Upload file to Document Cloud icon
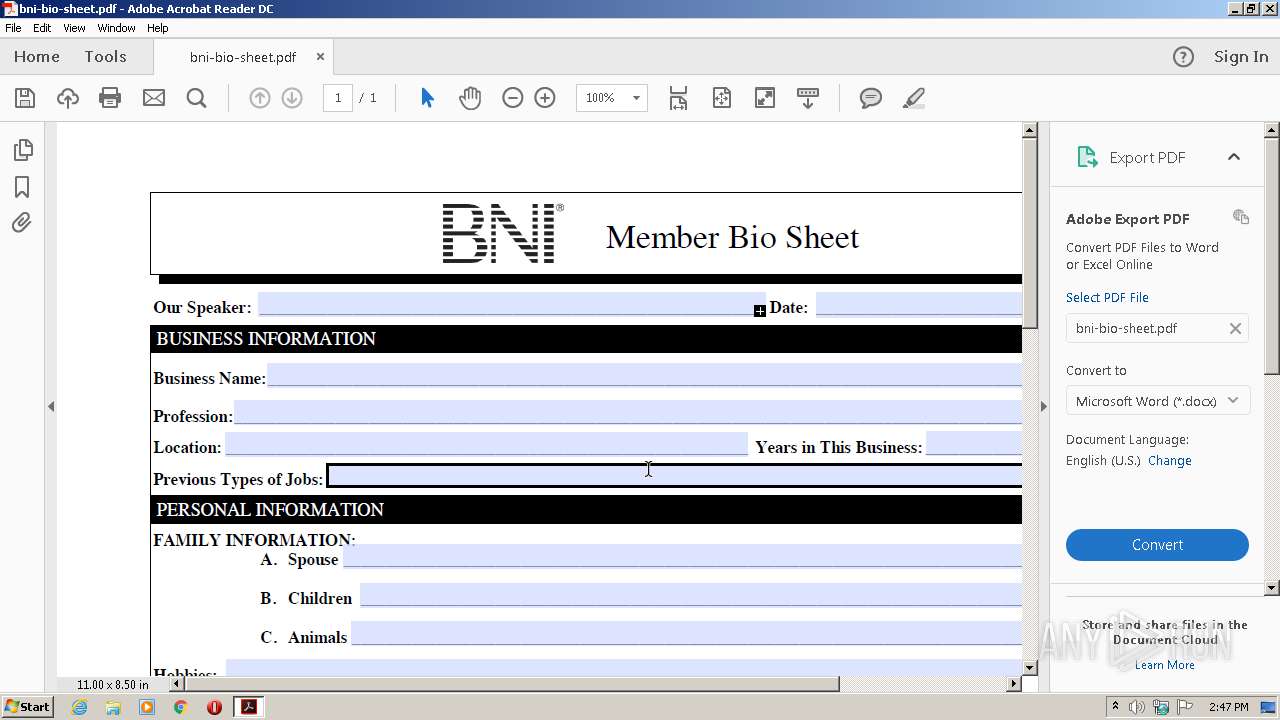Viewport: 1280px width, 720px height. (x=67, y=98)
